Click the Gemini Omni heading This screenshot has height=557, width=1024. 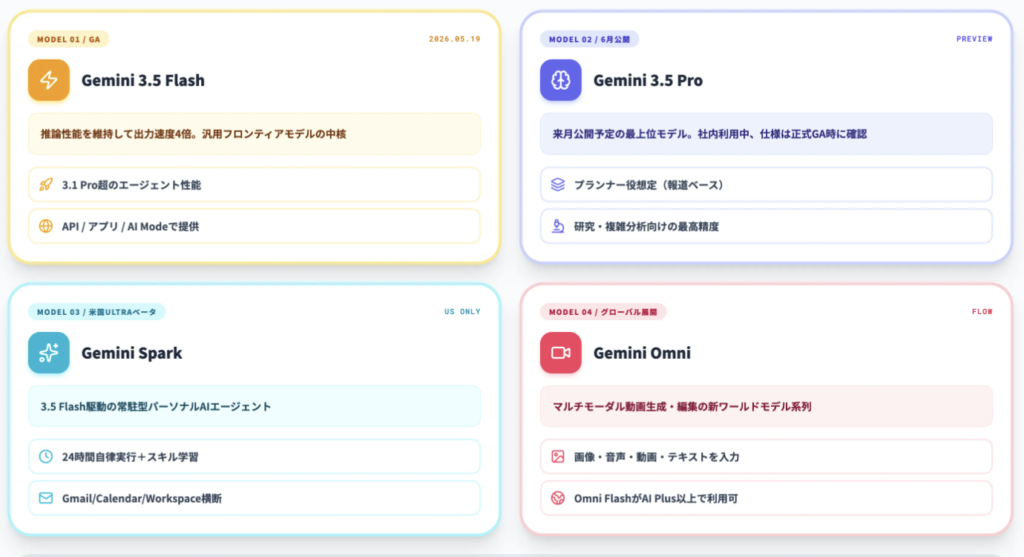pos(642,353)
